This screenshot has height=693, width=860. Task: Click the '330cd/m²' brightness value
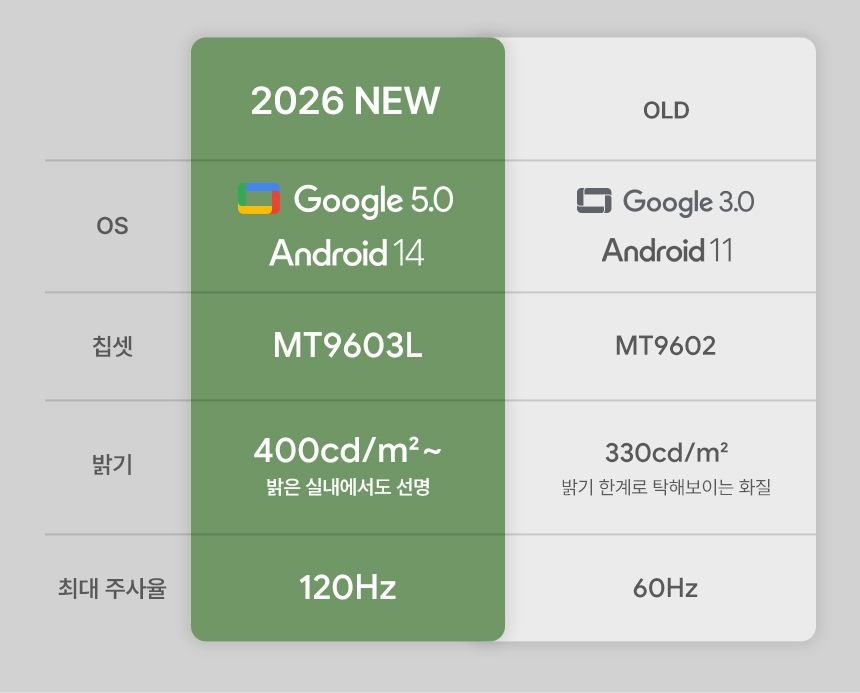pos(666,453)
